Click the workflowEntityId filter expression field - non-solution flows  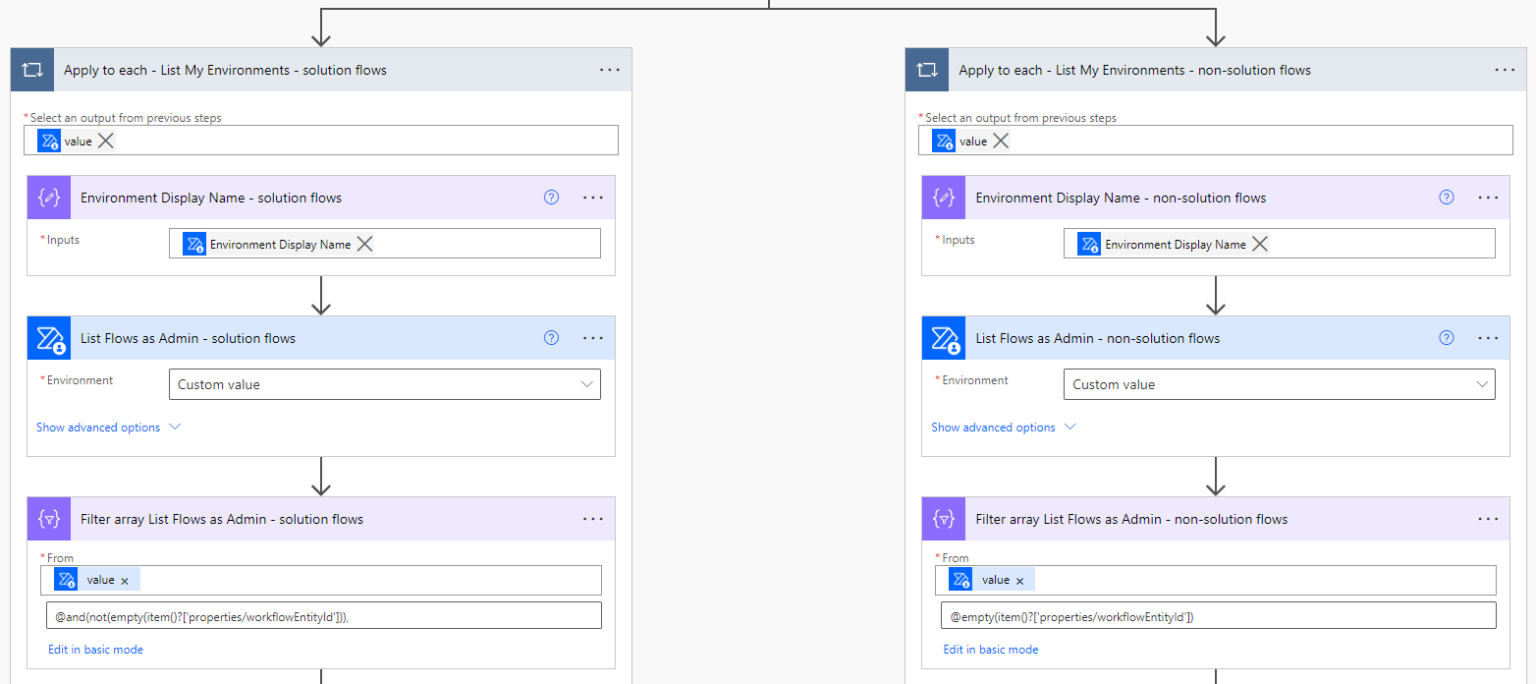coord(1216,616)
